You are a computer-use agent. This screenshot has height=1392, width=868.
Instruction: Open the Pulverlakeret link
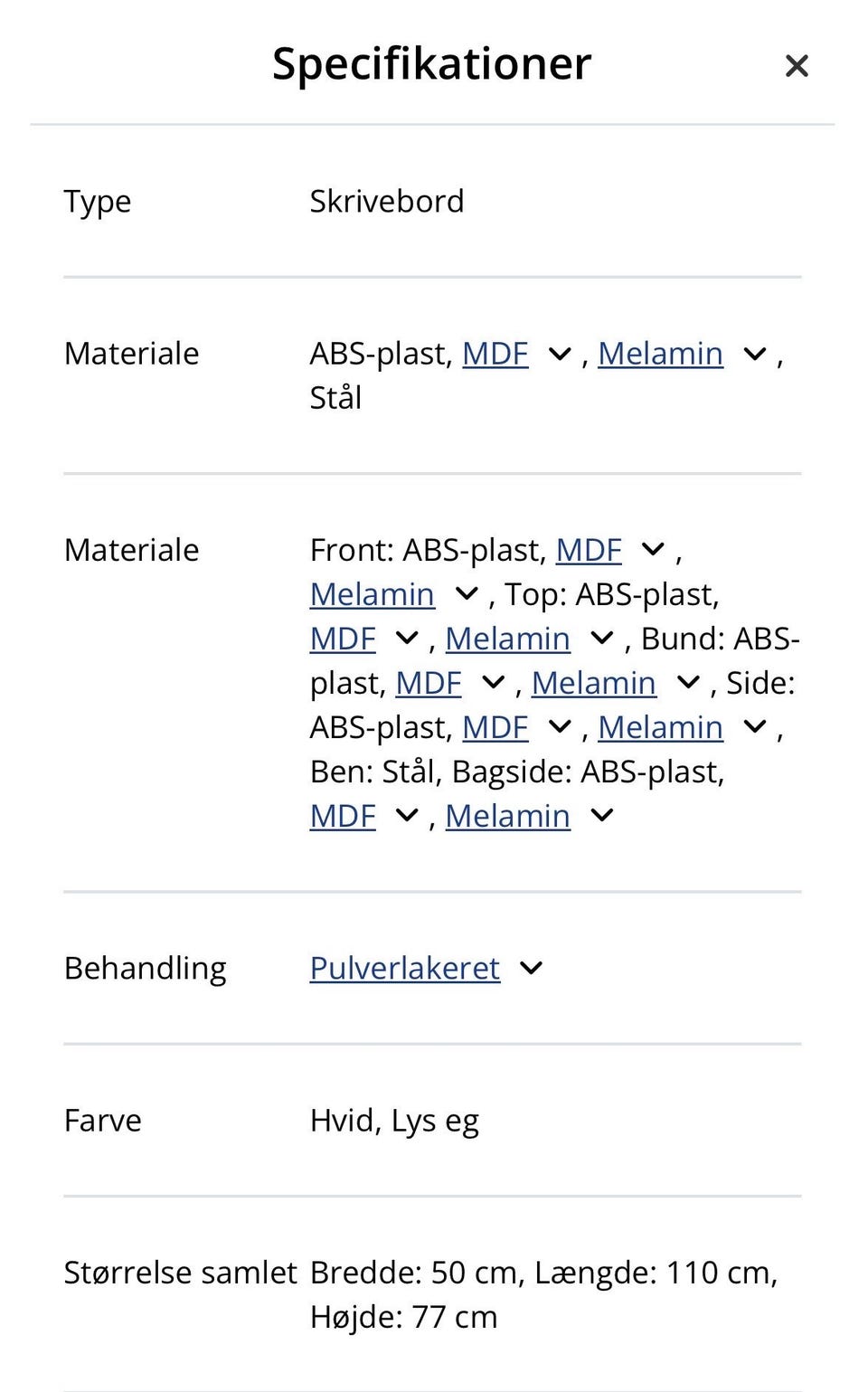point(404,968)
